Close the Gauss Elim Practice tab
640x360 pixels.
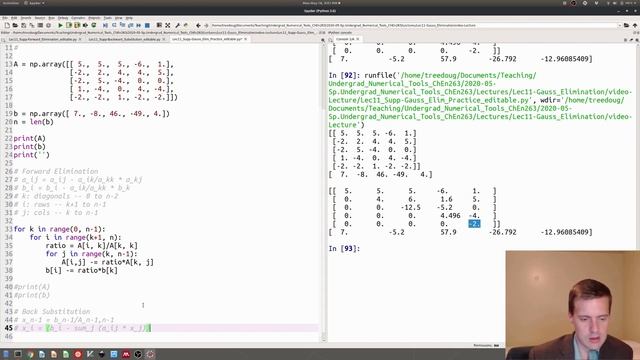coord(246,39)
